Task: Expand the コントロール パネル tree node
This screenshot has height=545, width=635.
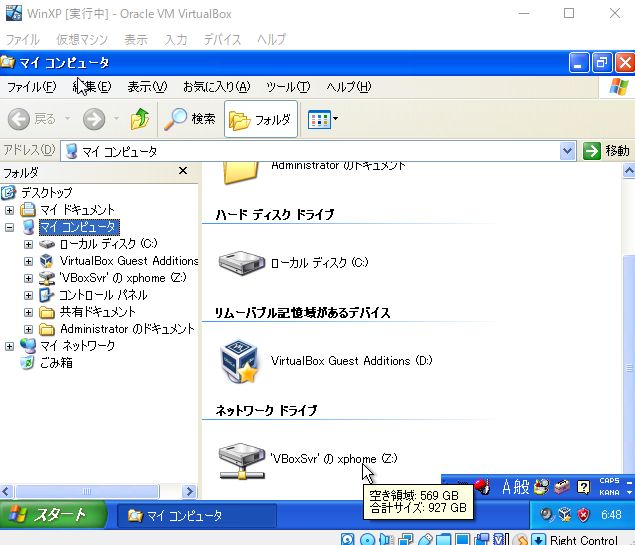Action: 28,295
